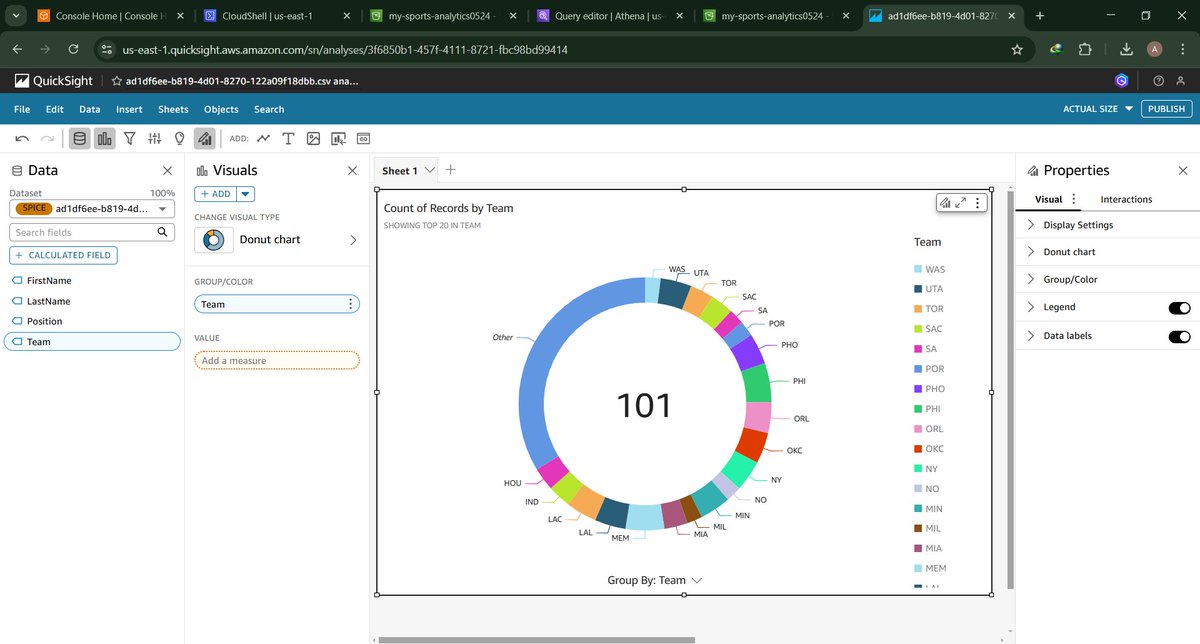Click the QuickSight logo
The height and width of the screenshot is (644, 1200).
click(55, 81)
